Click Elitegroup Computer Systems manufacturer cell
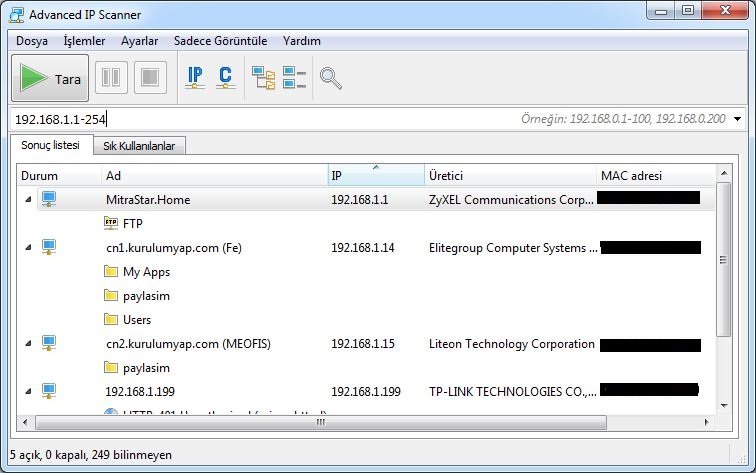This screenshot has height=473, width=756. click(513, 248)
